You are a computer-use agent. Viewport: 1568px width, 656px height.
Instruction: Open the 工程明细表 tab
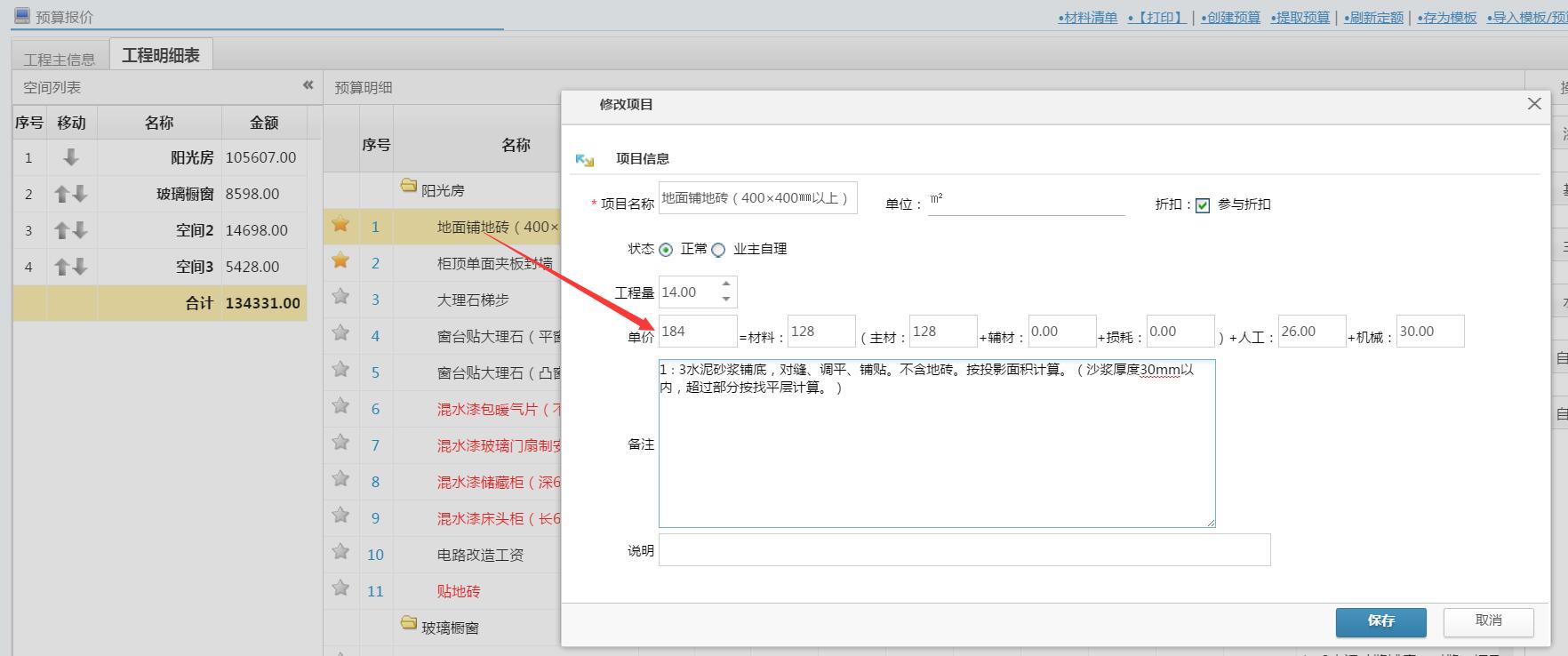pos(161,55)
